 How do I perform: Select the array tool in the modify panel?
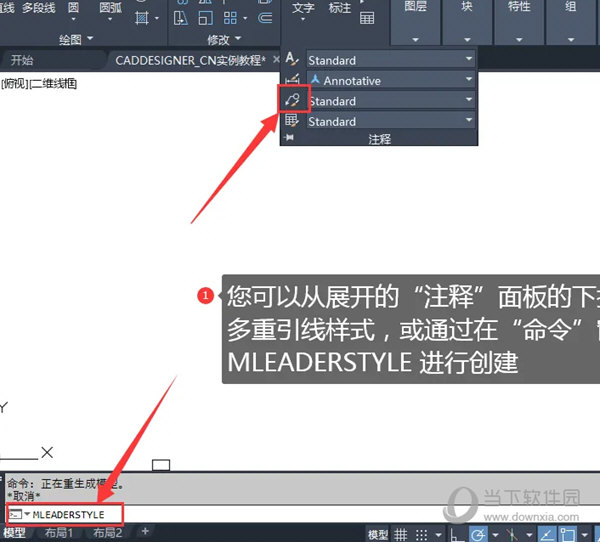230,18
